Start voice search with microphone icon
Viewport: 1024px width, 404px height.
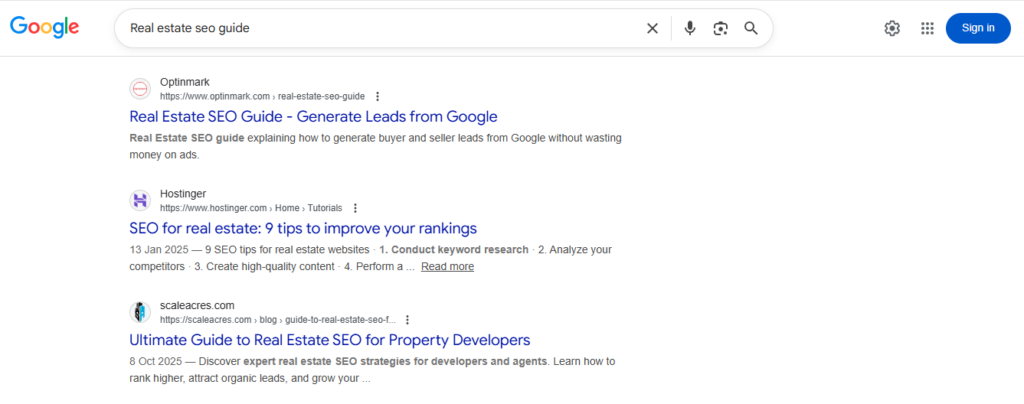coord(690,28)
